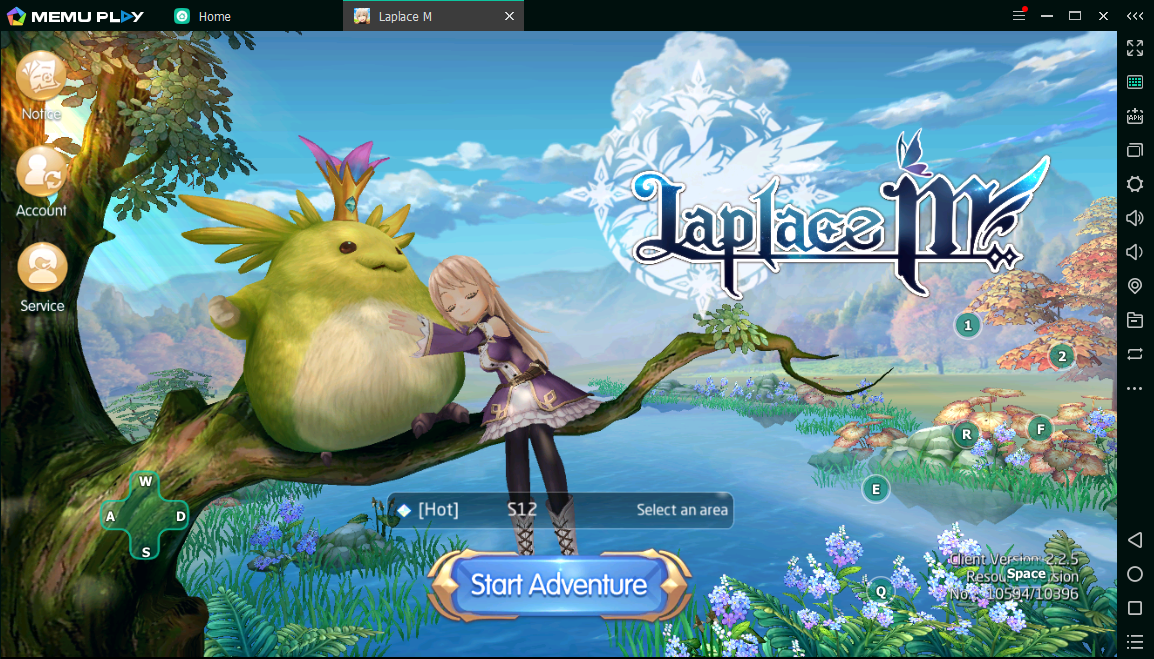
Task: Click the APK install icon
Action: click(1135, 116)
